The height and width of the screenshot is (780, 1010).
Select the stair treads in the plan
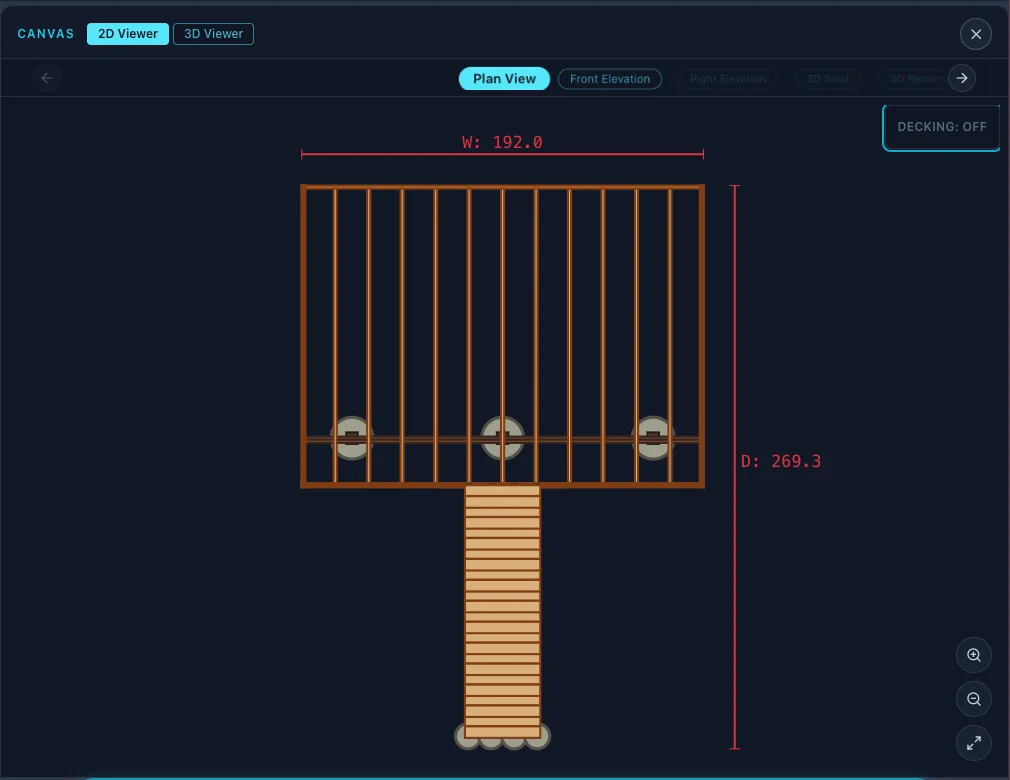[502, 612]
